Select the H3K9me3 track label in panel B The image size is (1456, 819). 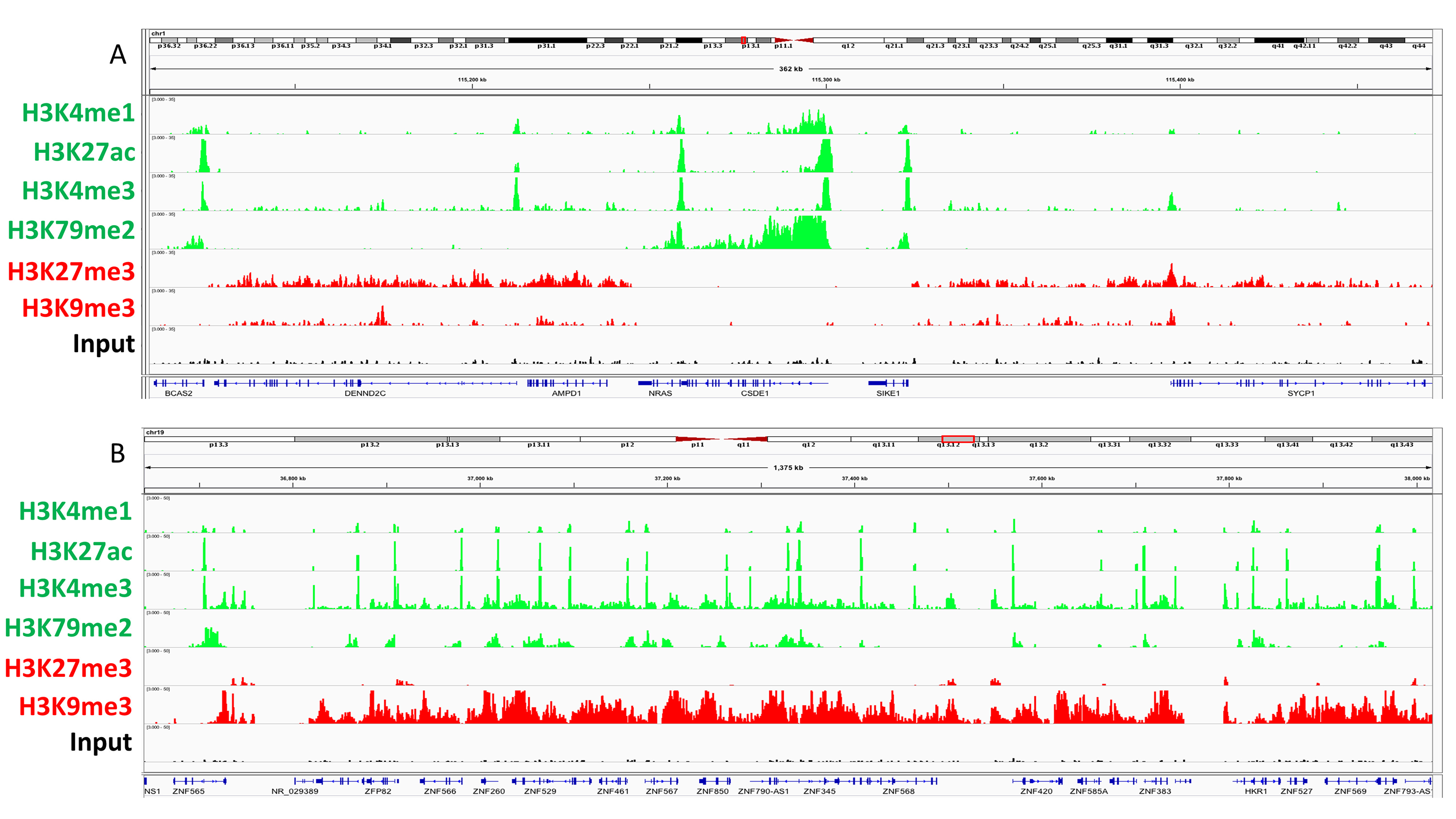[76, 706]
